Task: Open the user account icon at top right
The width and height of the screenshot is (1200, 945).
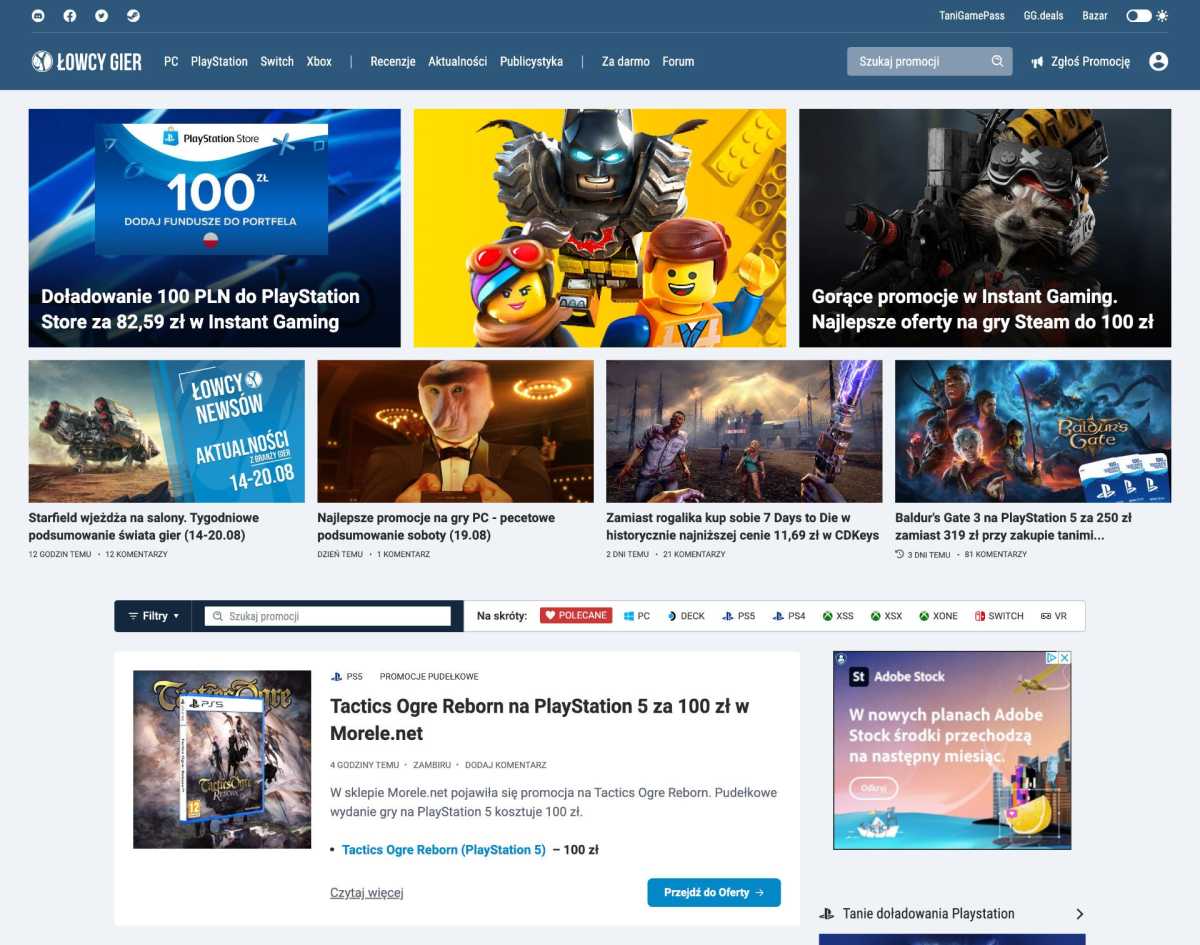Action: pos(1158,61)
